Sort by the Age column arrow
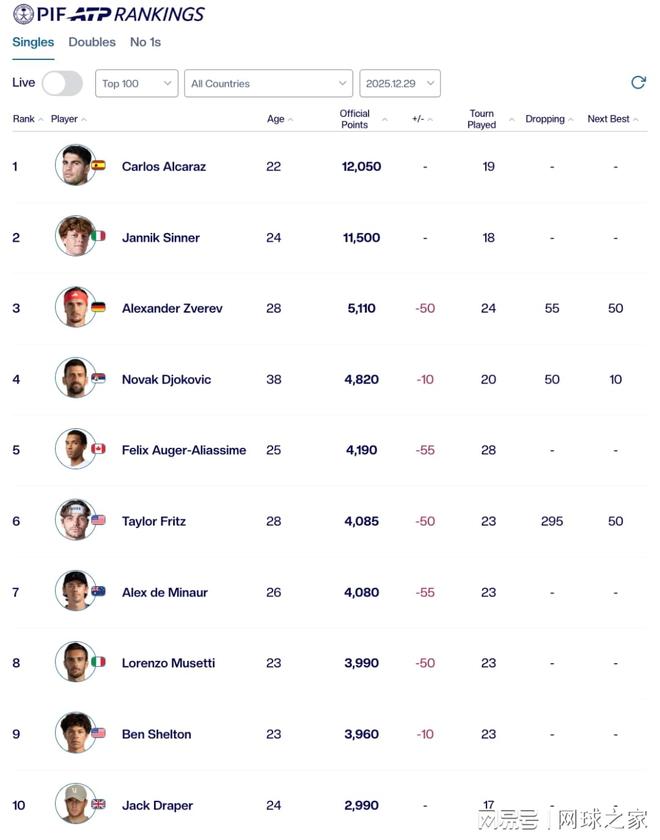Screen dimensions: 660x840 [x=290, y=120]
